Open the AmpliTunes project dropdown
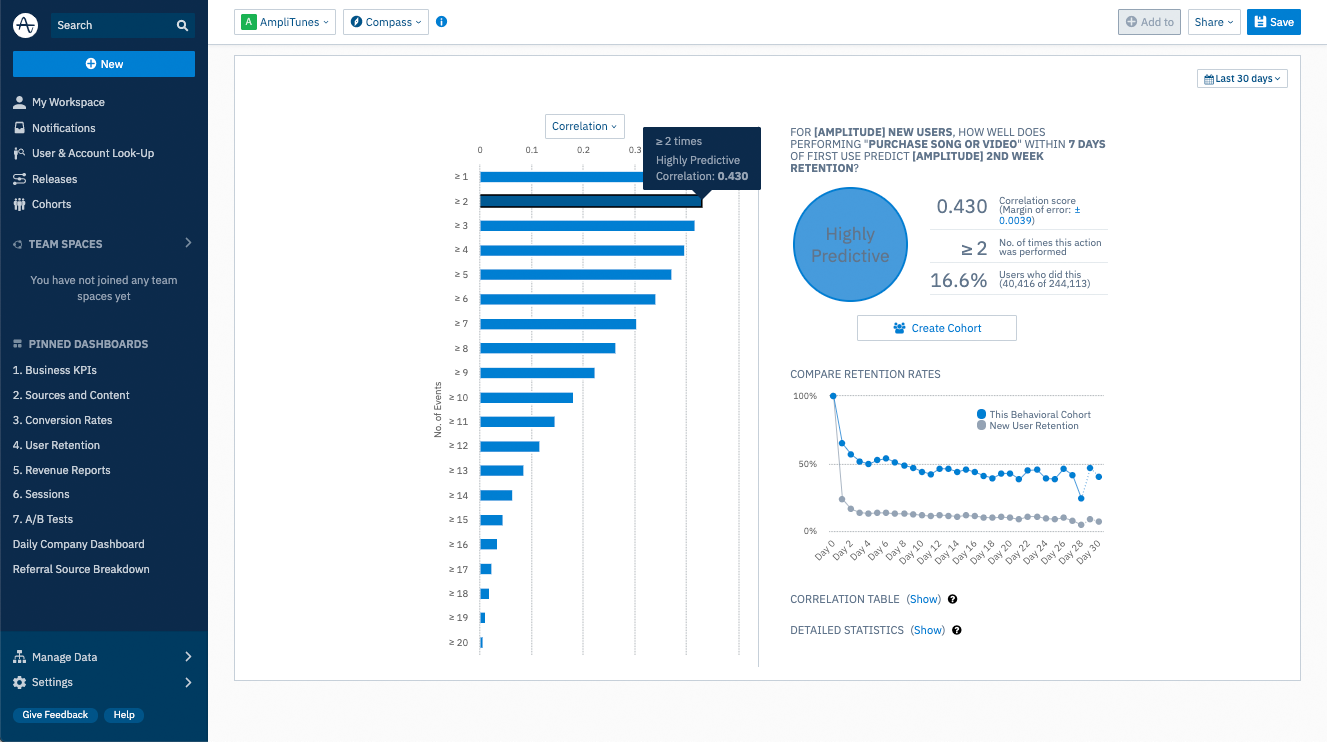1327x742 pixels. coord(285,22)
